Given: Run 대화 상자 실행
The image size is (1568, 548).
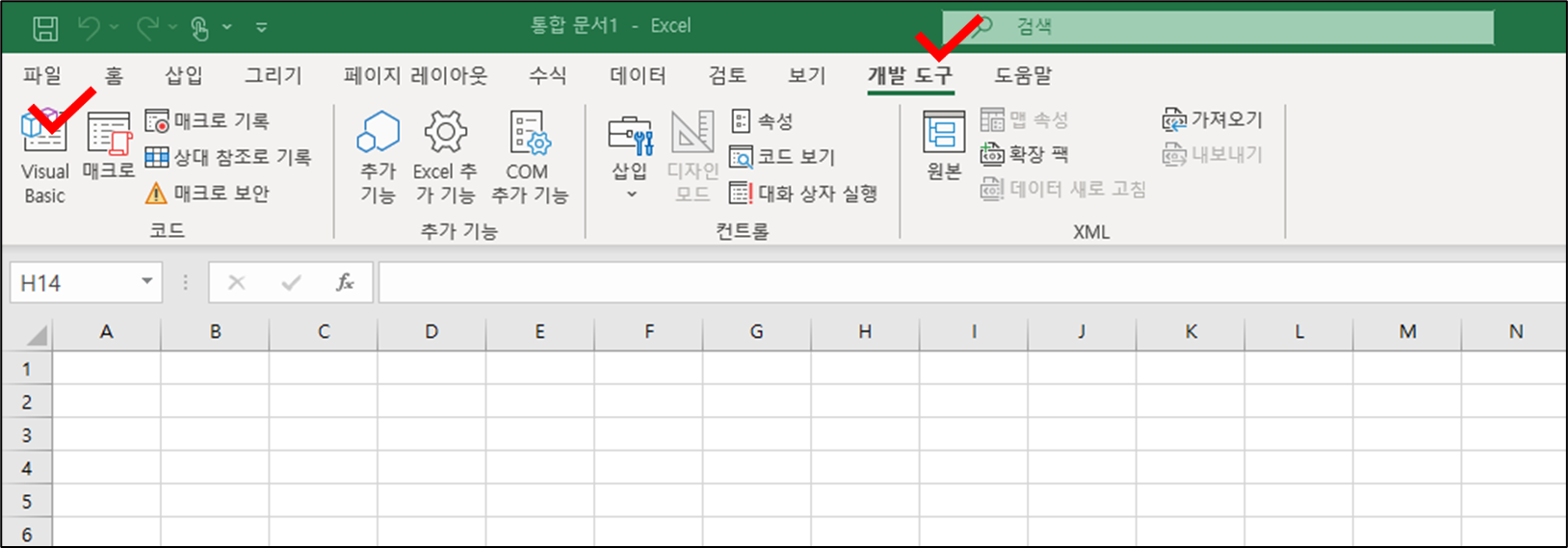Looking at the screenshot, I should point(803,194).
